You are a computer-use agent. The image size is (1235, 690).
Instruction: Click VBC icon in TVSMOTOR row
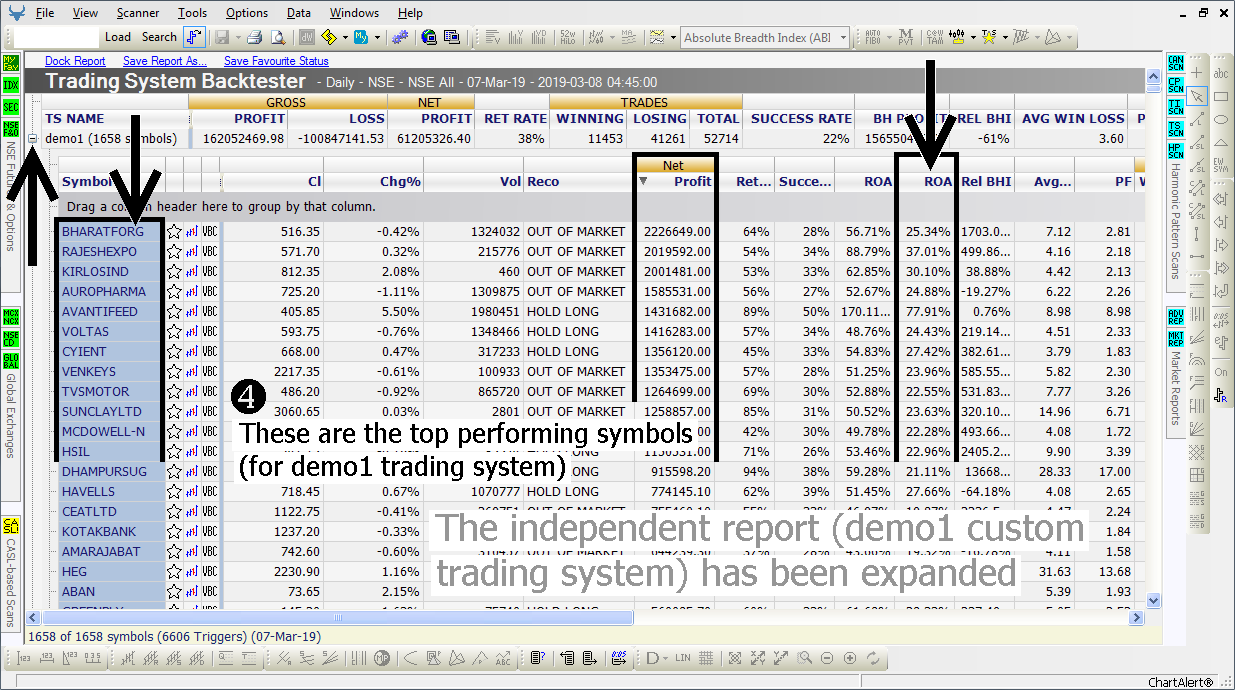coord(210,391)
